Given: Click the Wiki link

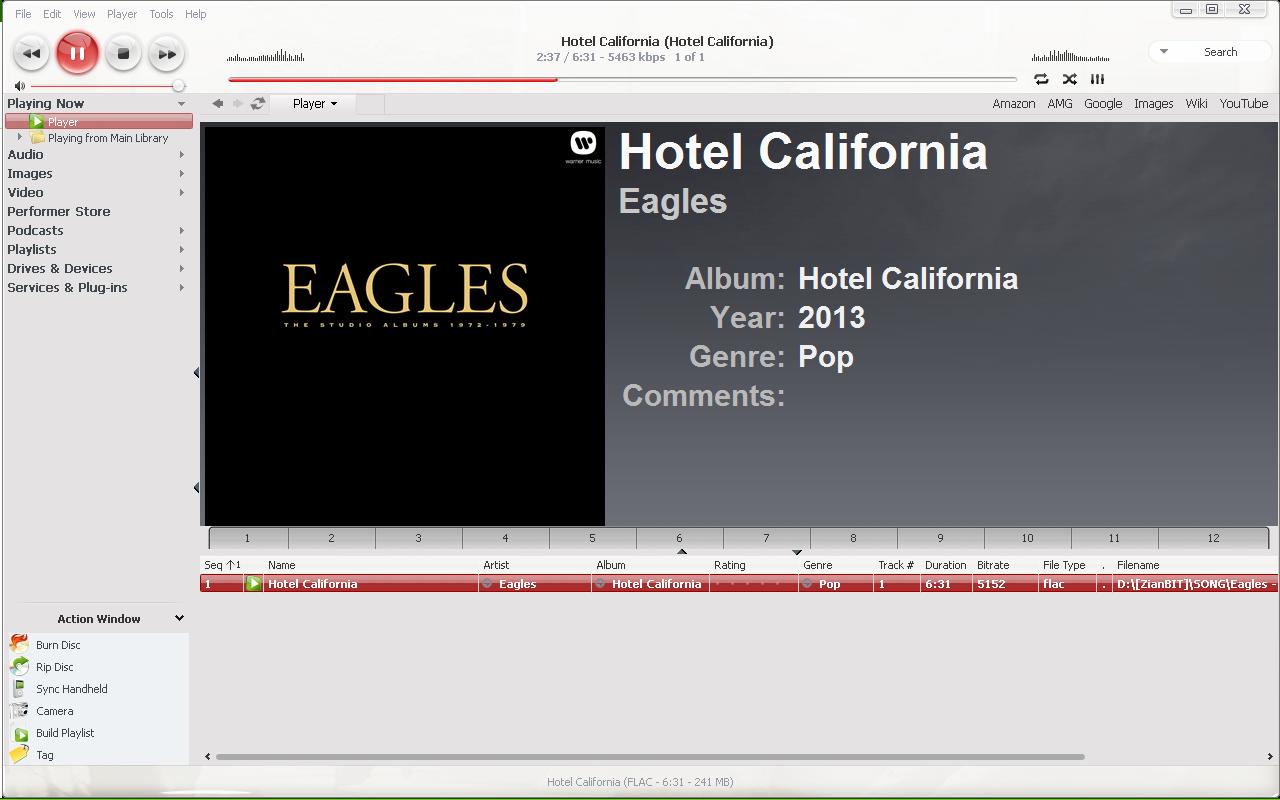Looking at the screenshot, I should (1196, 103).
